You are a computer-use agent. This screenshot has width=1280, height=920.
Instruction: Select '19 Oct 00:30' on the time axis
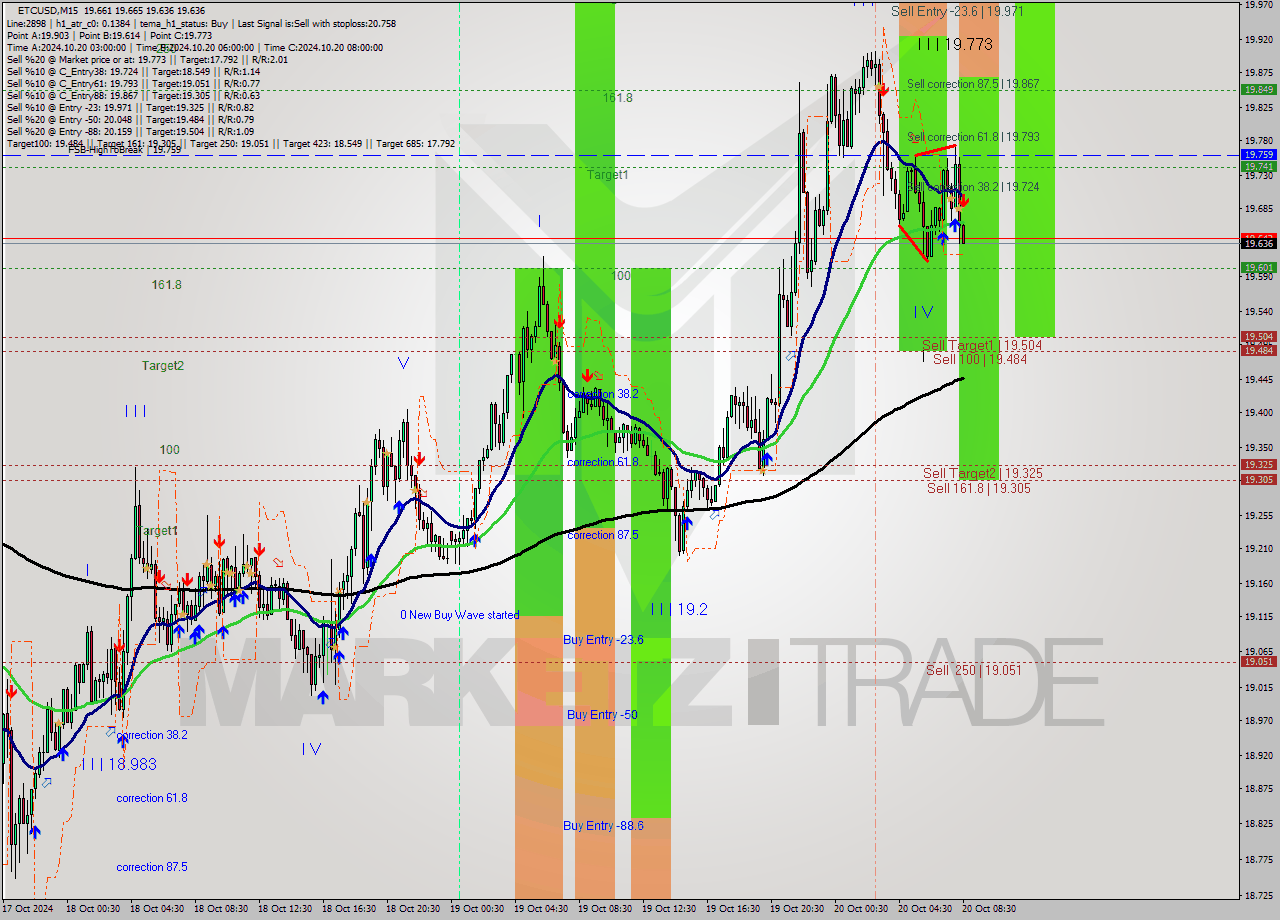coord(476,909)
